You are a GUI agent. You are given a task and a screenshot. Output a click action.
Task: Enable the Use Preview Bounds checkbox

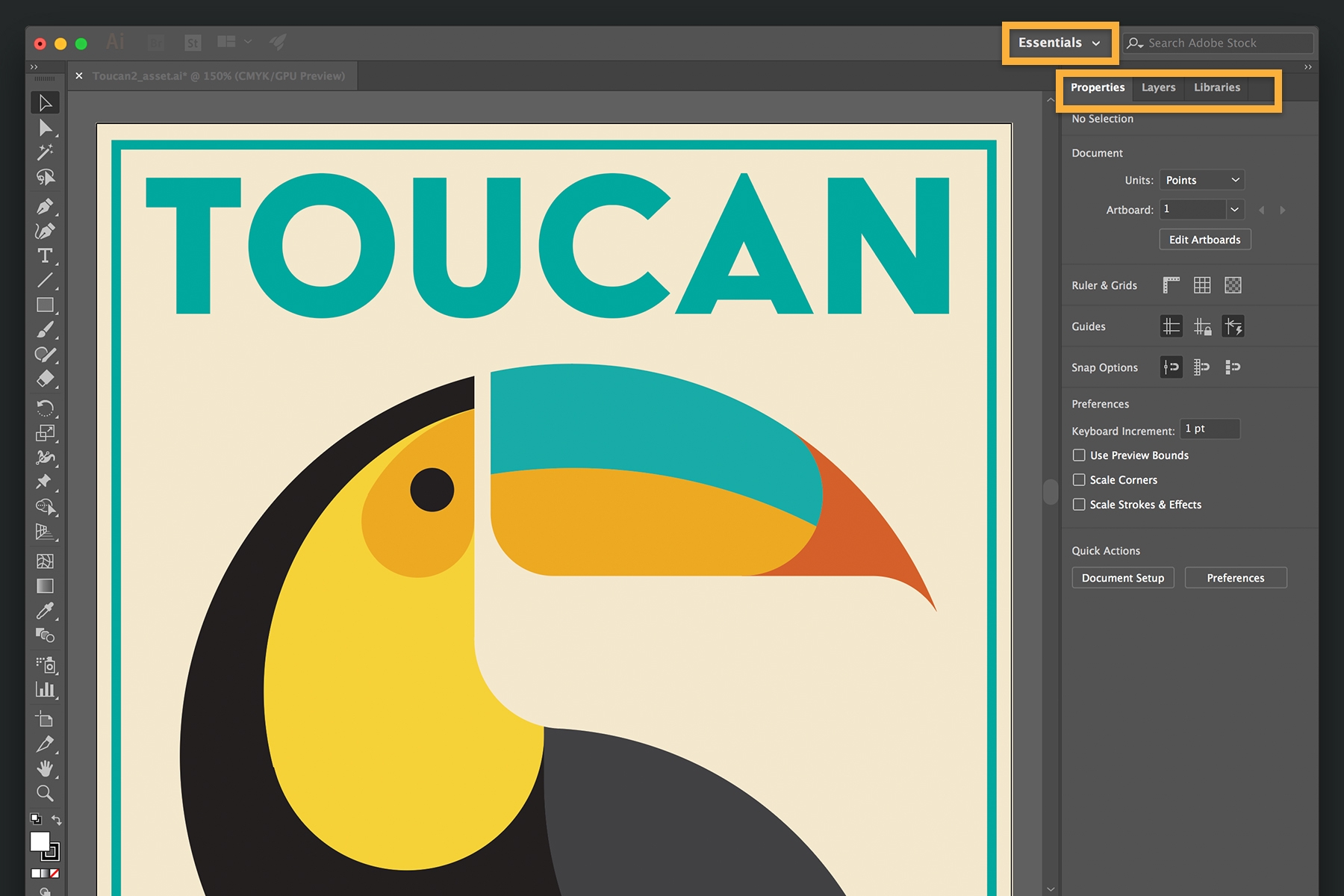[1079, 455]
